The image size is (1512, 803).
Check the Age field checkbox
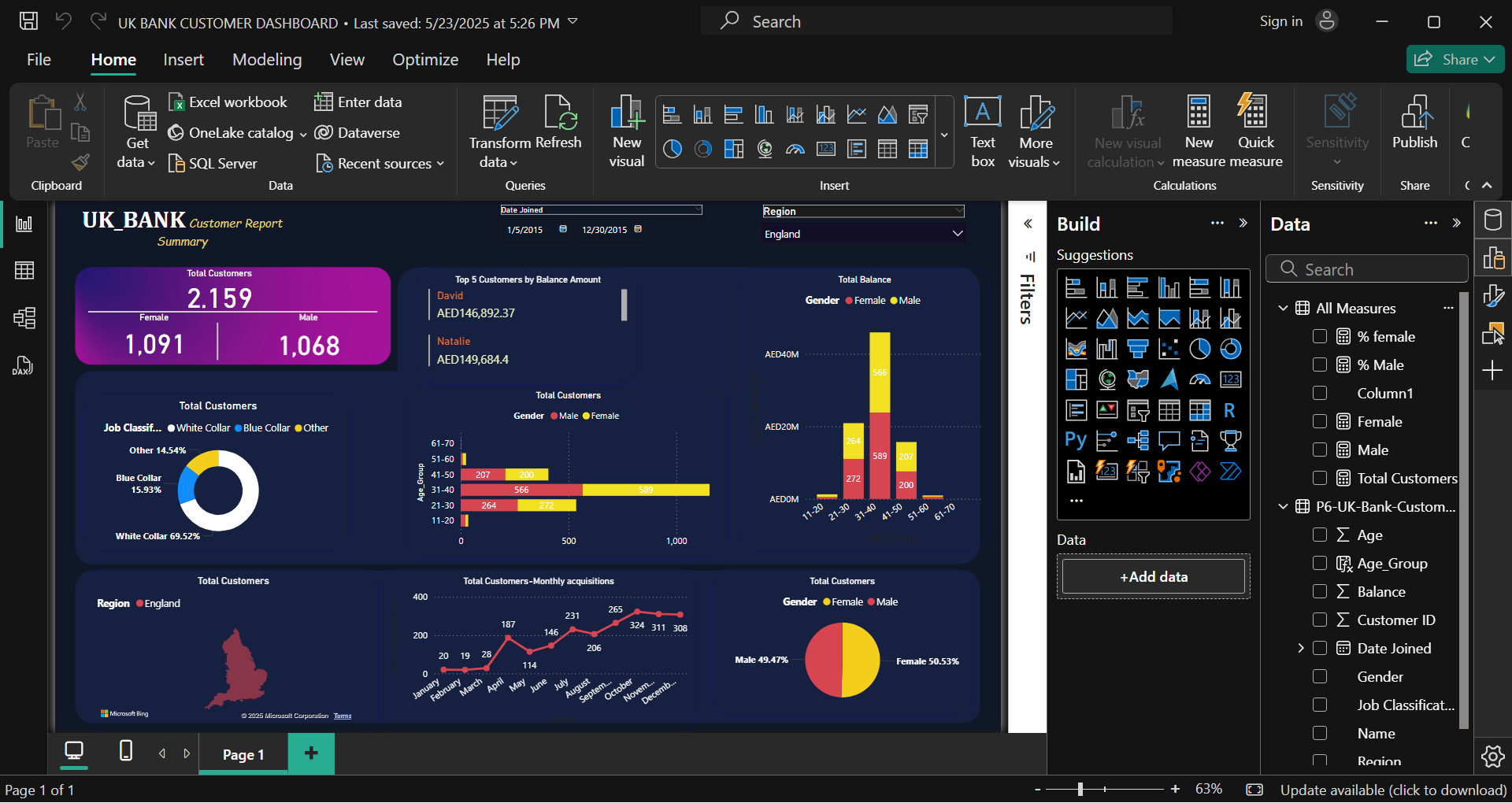1320,535
